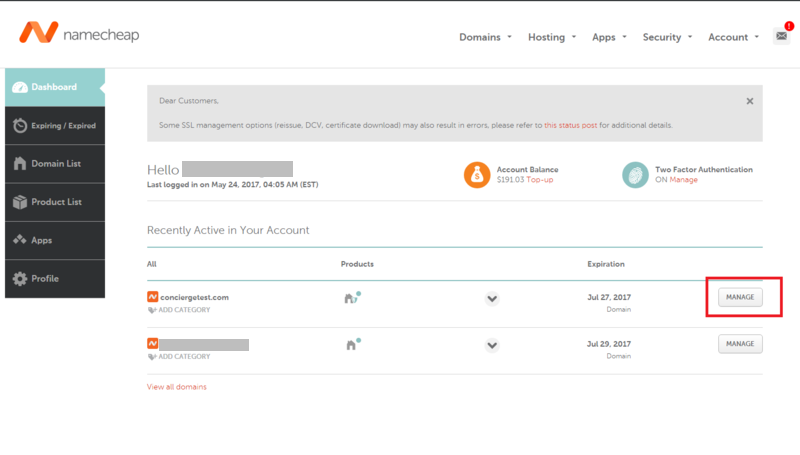Click the Two Factor Authentication fingerprint icon
This screenshot has width=800, height=455.
pos(635,174)
